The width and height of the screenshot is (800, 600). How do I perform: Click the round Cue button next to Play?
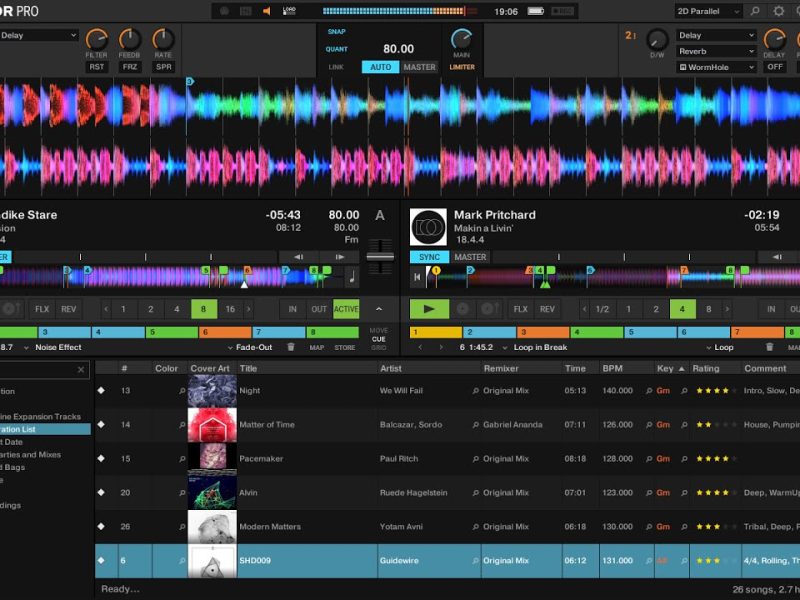463,309
